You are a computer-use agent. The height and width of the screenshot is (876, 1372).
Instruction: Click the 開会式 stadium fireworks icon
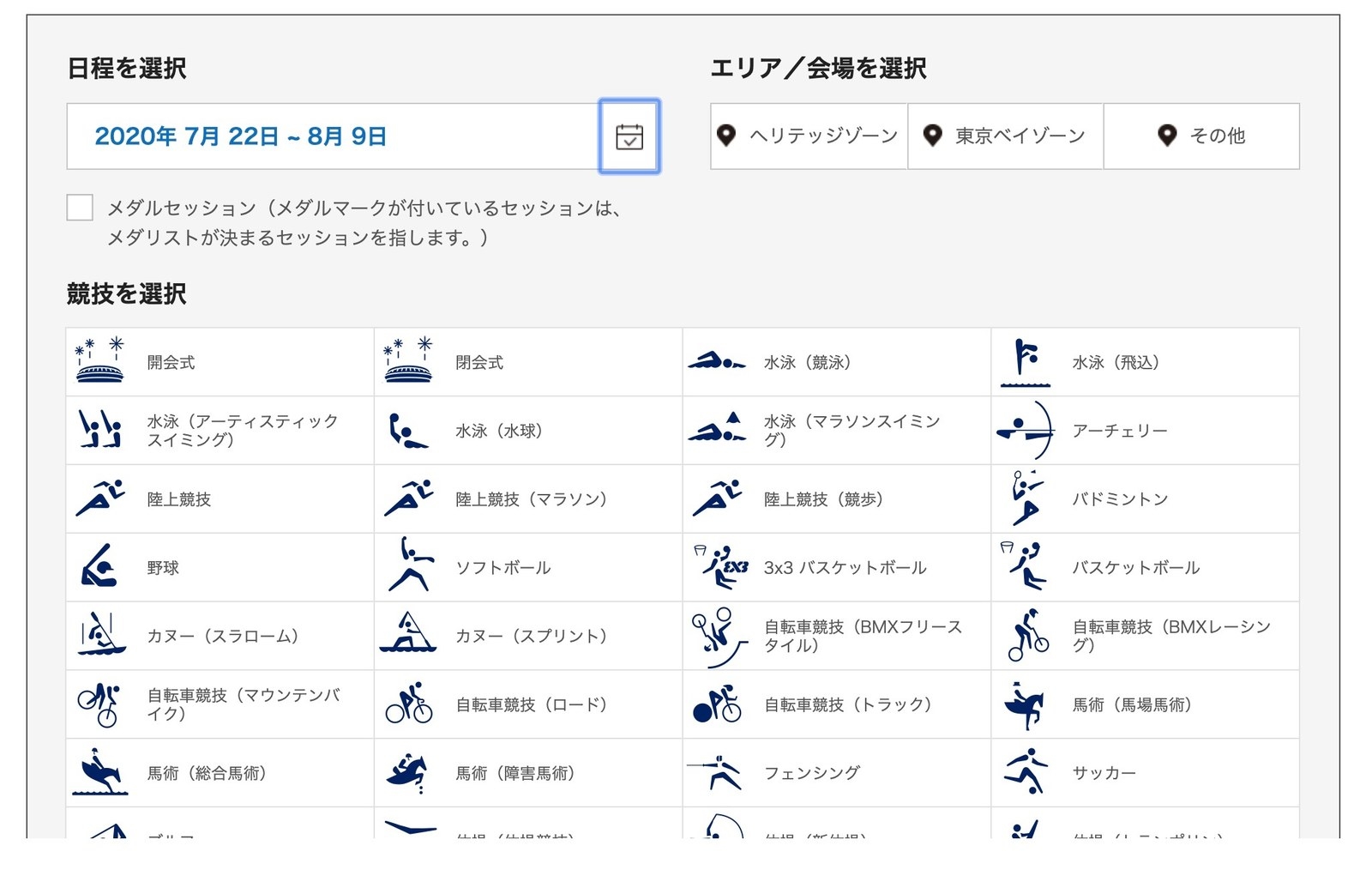click(x=99, y=360)
